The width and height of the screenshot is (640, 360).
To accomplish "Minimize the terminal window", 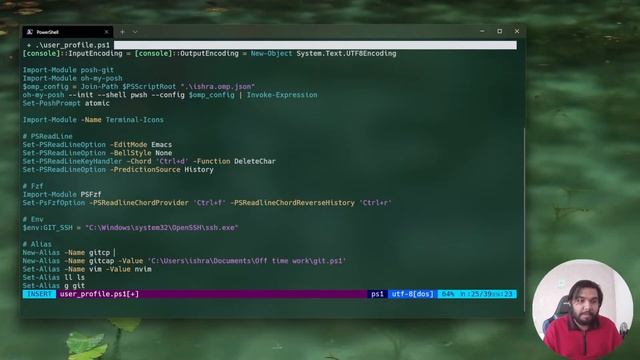I will (482, 31).
